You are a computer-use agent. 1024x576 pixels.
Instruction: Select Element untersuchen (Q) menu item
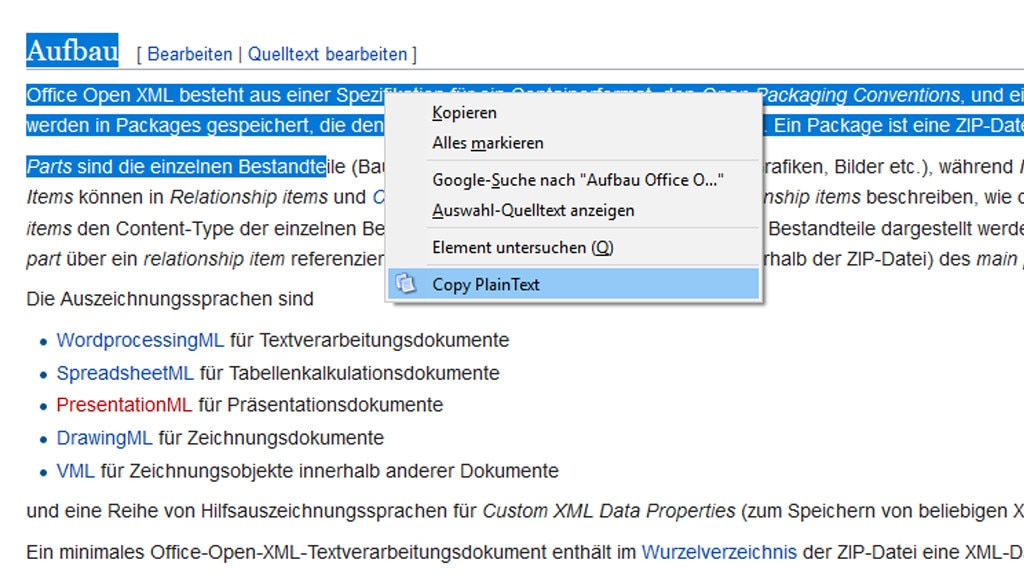click(522, 247)
